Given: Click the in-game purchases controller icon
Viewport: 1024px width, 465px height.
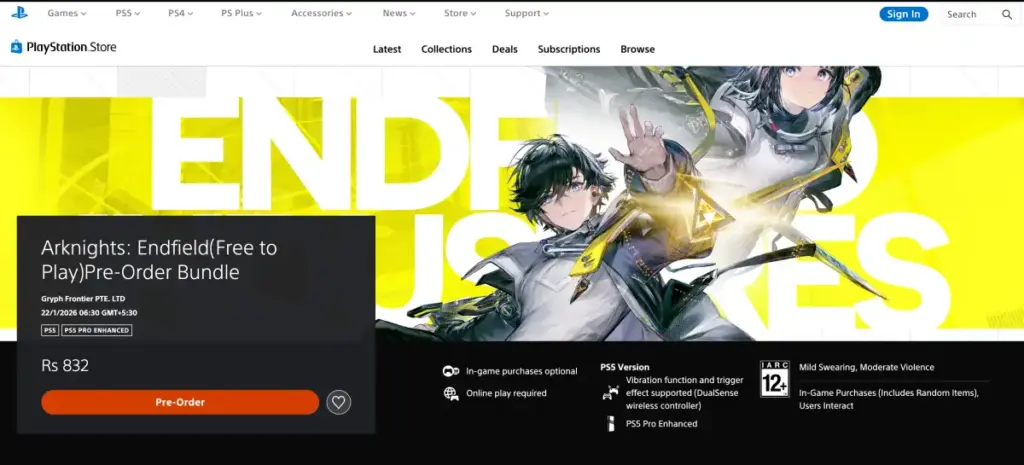Looking at the screenshot, I should pyautogui.click(x=451, y=371).
